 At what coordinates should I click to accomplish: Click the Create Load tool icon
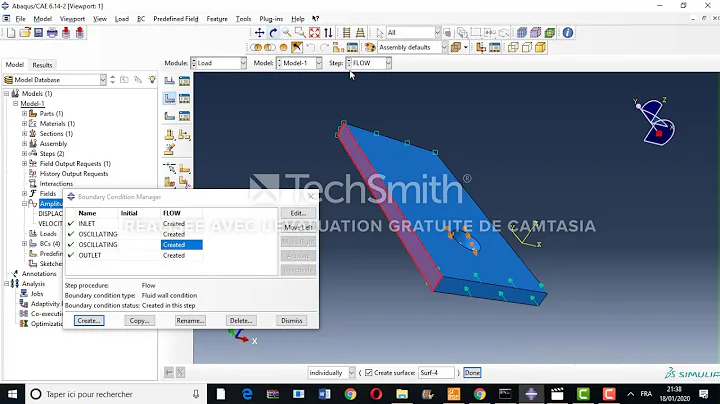(169, 81)
